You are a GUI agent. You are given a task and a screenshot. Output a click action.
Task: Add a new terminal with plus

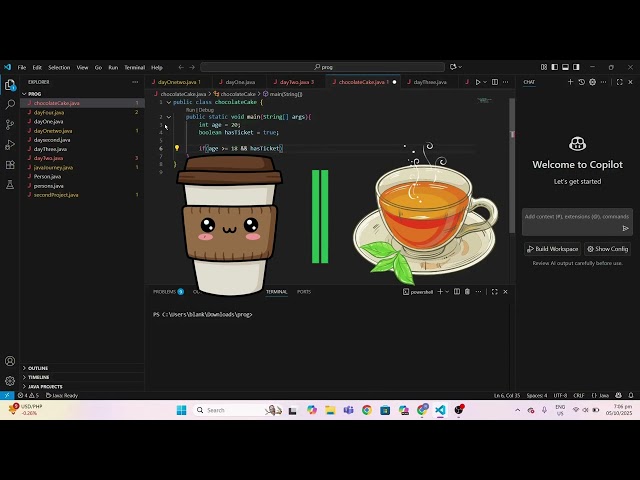point(440,291)
